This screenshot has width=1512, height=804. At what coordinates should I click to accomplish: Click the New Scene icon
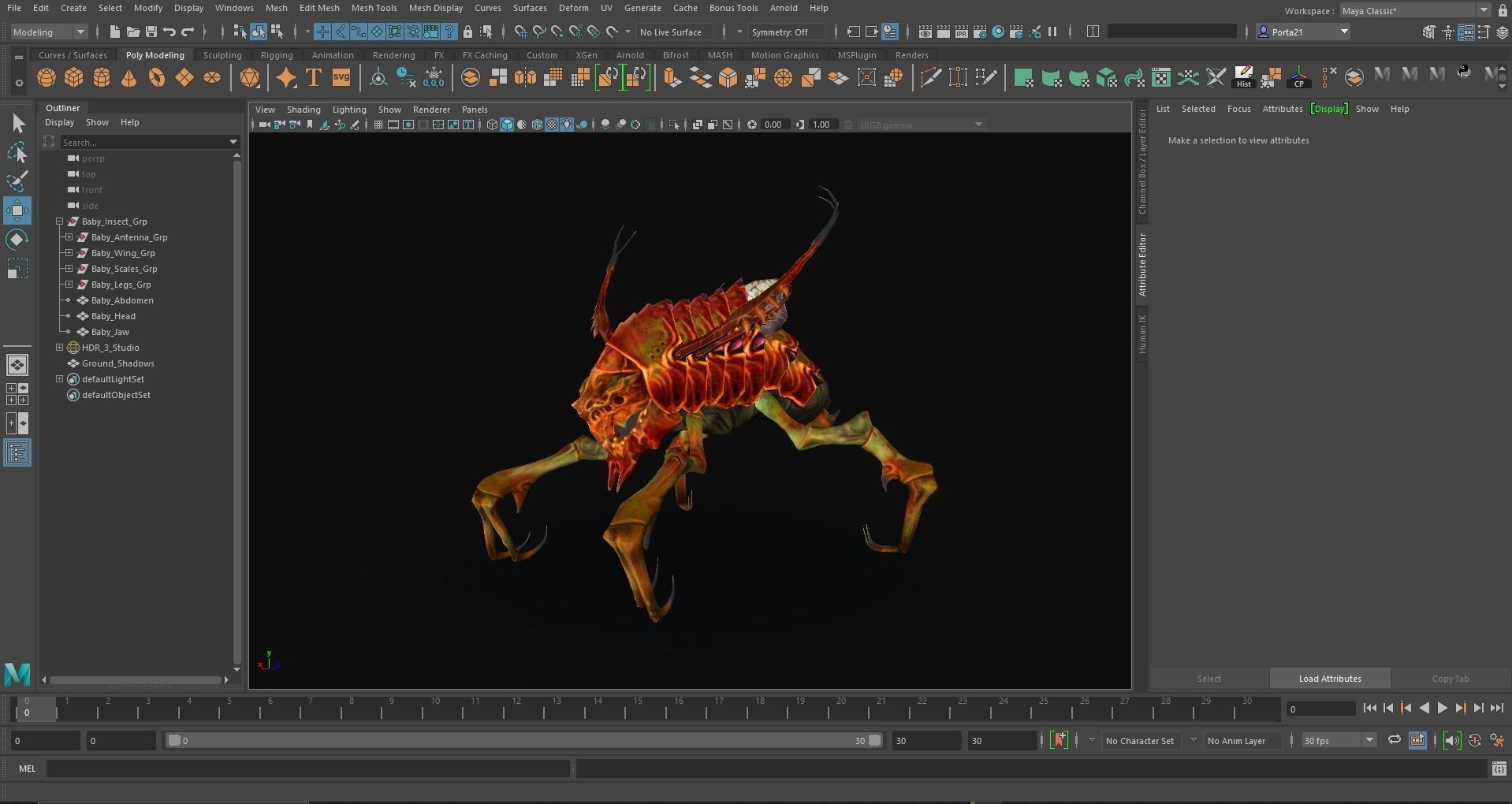(115, 32)
